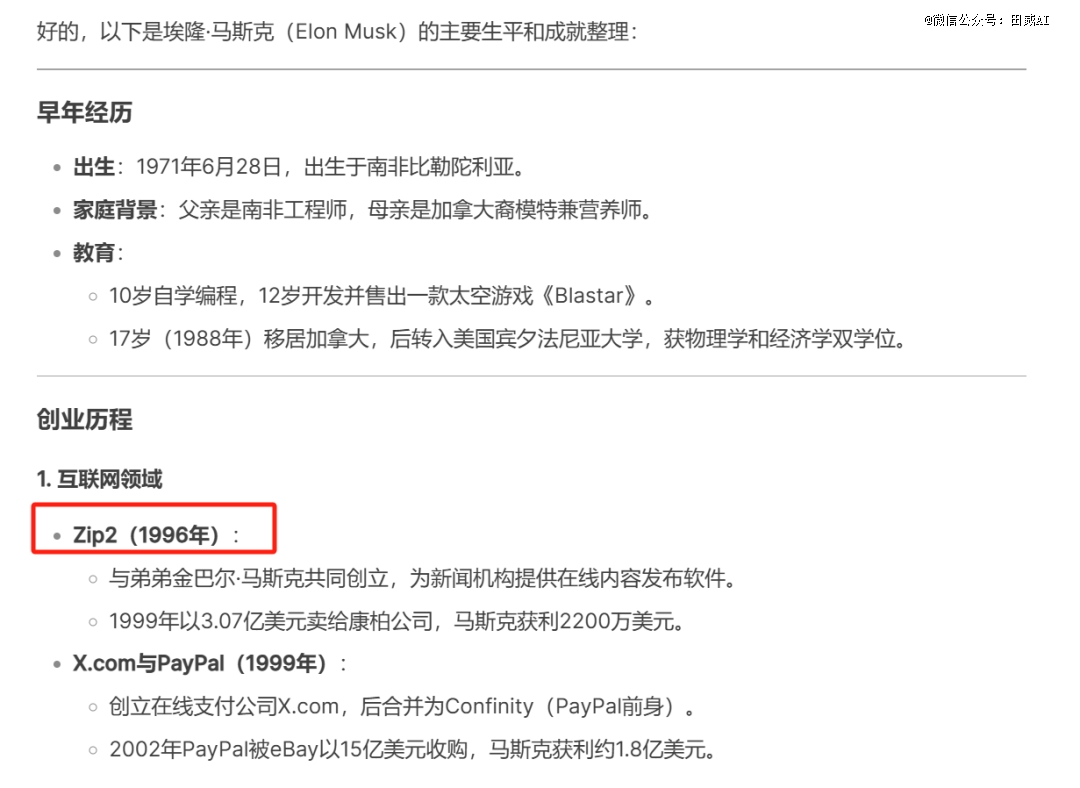Screen dimensions: 1080x788
Task: Click the 早年经历 section heading
Action: 84,112
